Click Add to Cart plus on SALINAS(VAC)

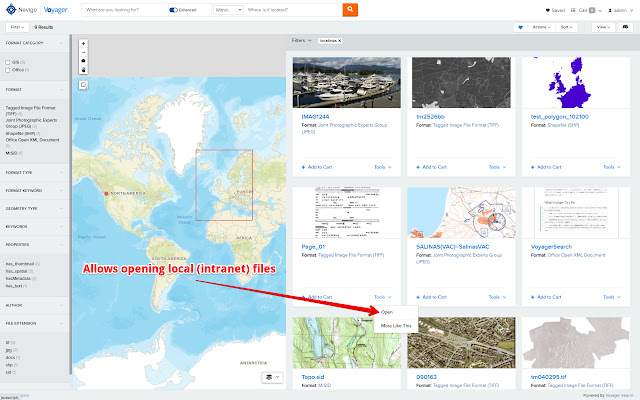click(418, 297)
